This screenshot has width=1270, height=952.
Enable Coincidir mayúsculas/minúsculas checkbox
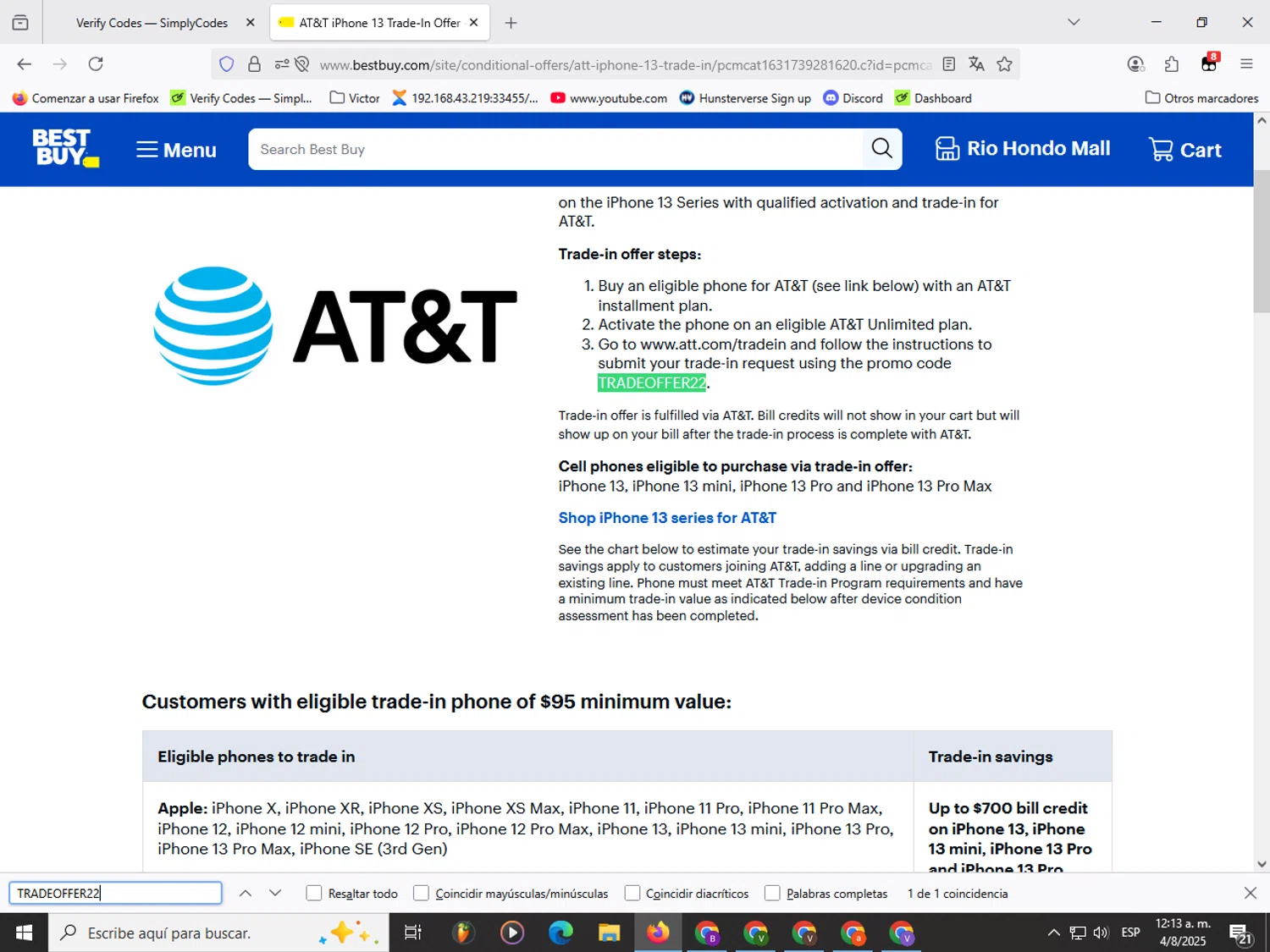(421, 893)
